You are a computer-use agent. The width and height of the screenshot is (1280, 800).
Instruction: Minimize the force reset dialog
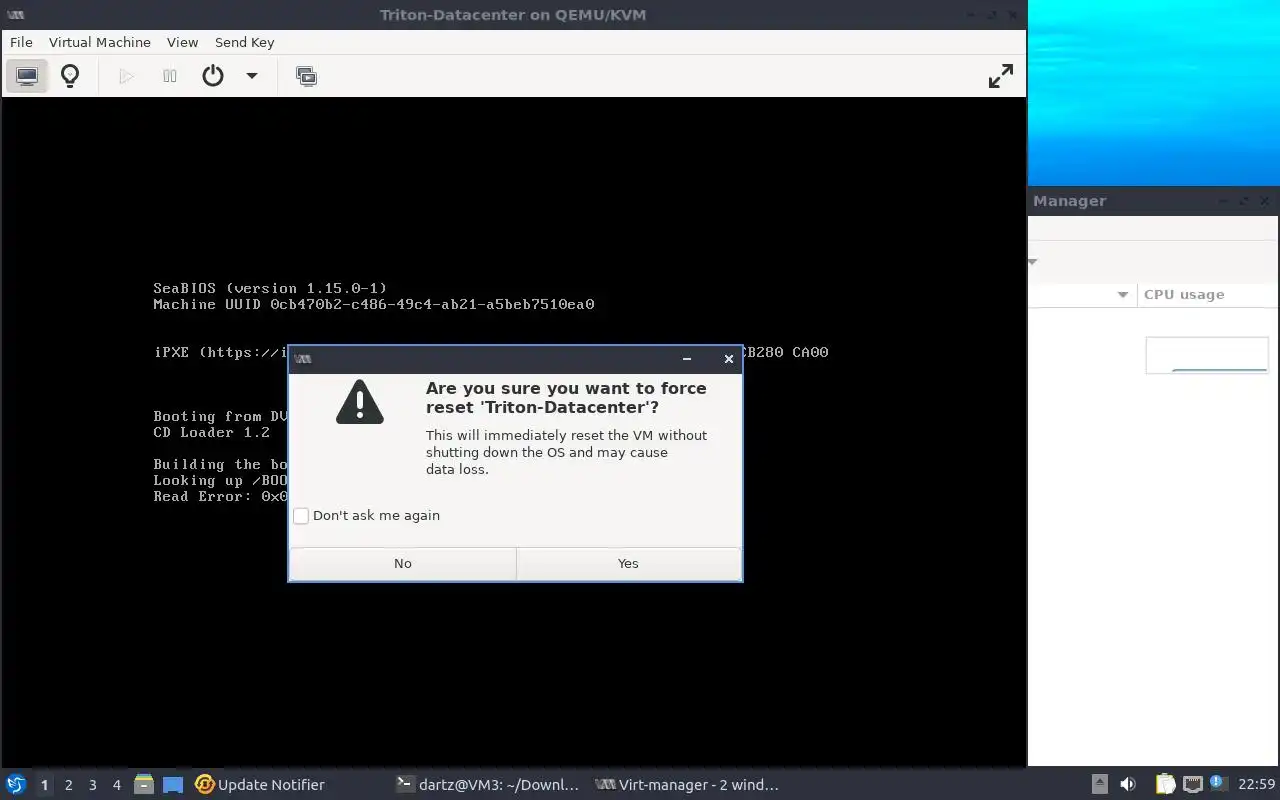coord(687,359)
